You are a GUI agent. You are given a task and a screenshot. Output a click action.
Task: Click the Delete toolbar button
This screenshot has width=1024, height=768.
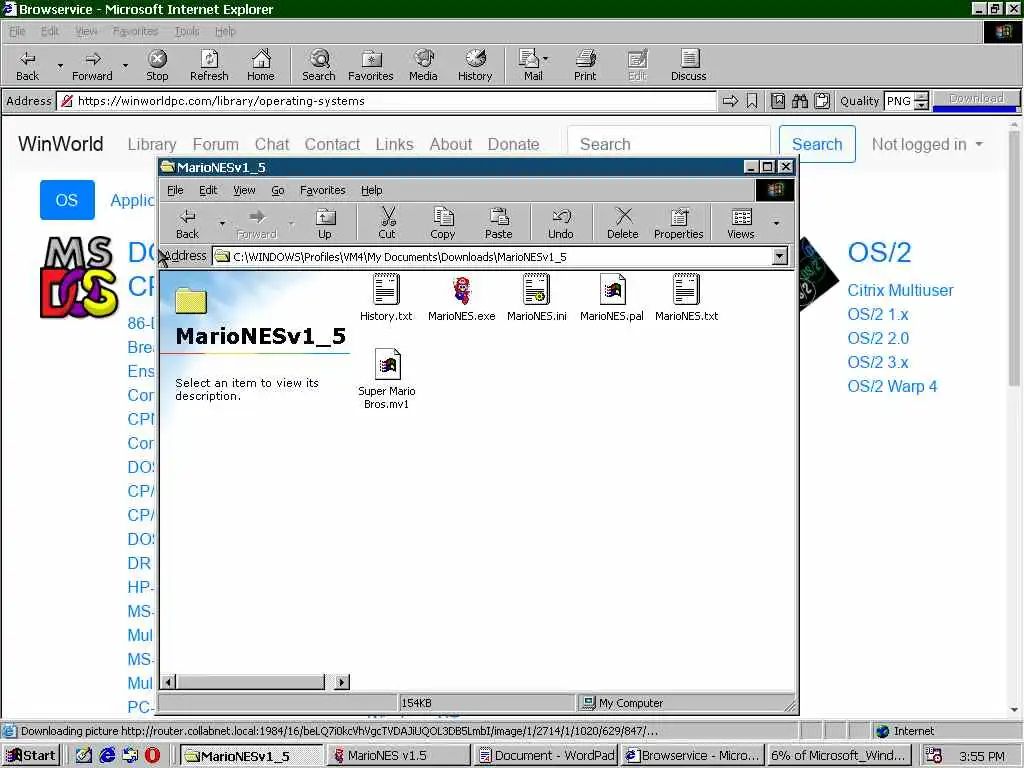pos(622,224)
